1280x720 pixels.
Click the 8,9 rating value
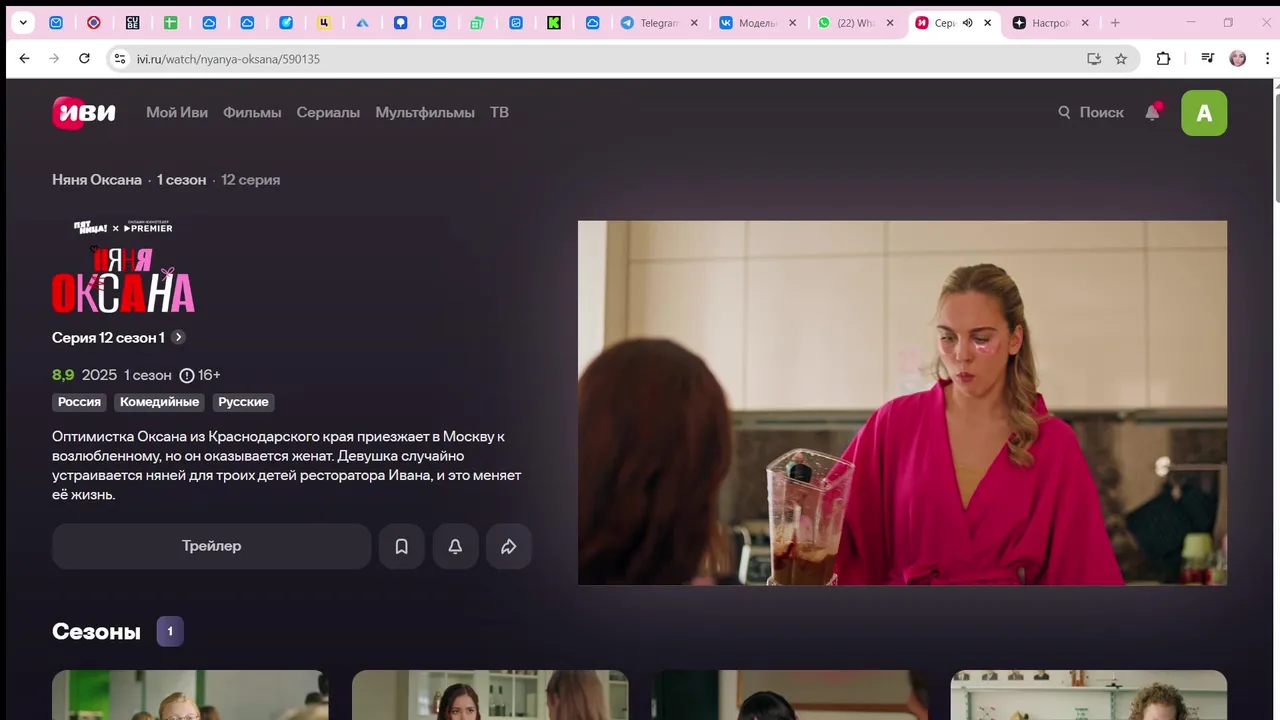(x=63, y=375)
